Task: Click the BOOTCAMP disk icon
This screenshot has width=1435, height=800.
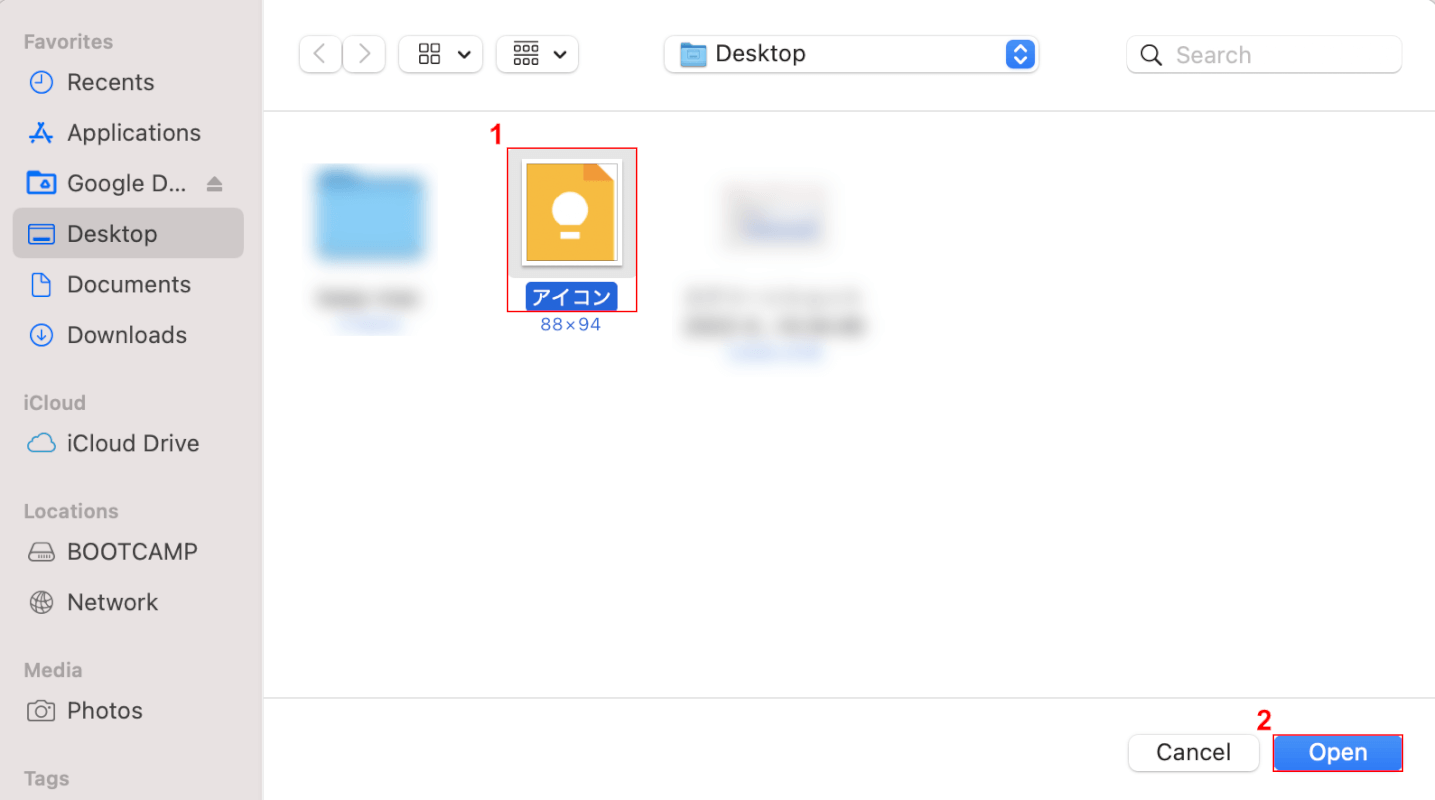Action: point(41,552)
